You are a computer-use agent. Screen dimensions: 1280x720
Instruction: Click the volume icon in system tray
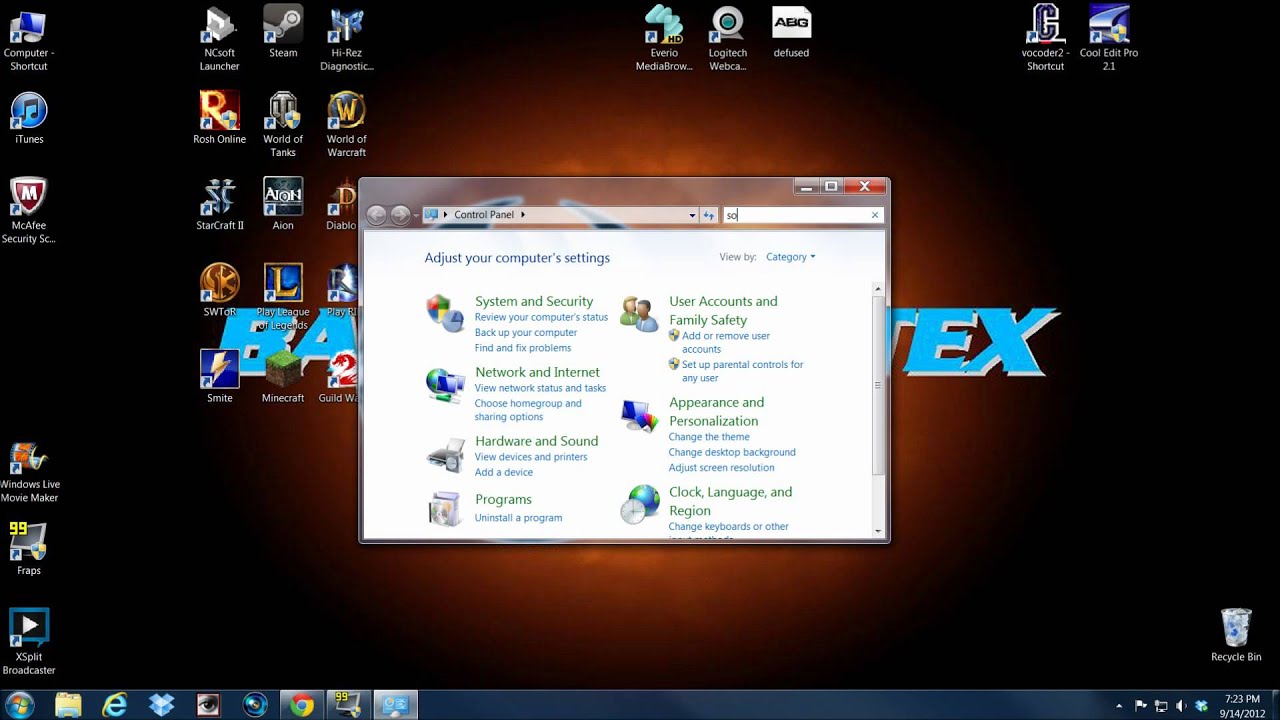(x=1182, y=706)
